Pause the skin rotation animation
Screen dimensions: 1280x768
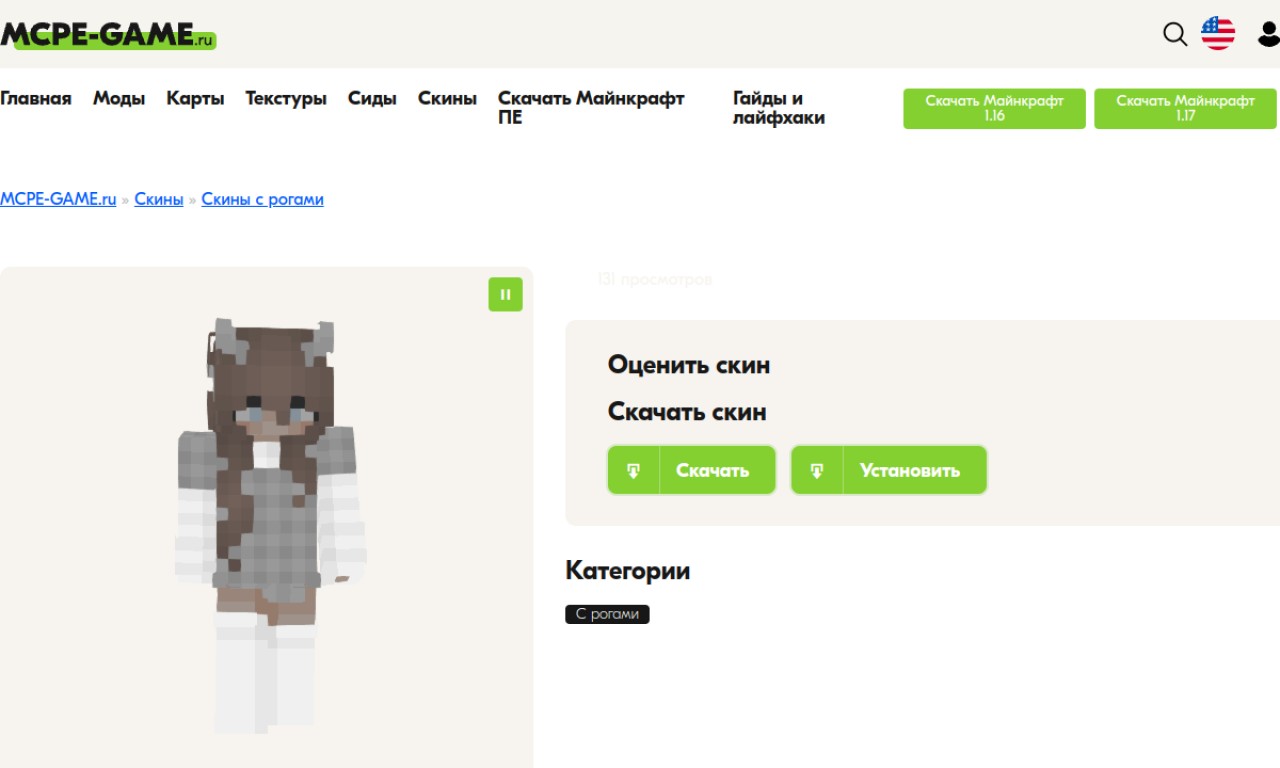pyautogui.click(x=505, y=294)
